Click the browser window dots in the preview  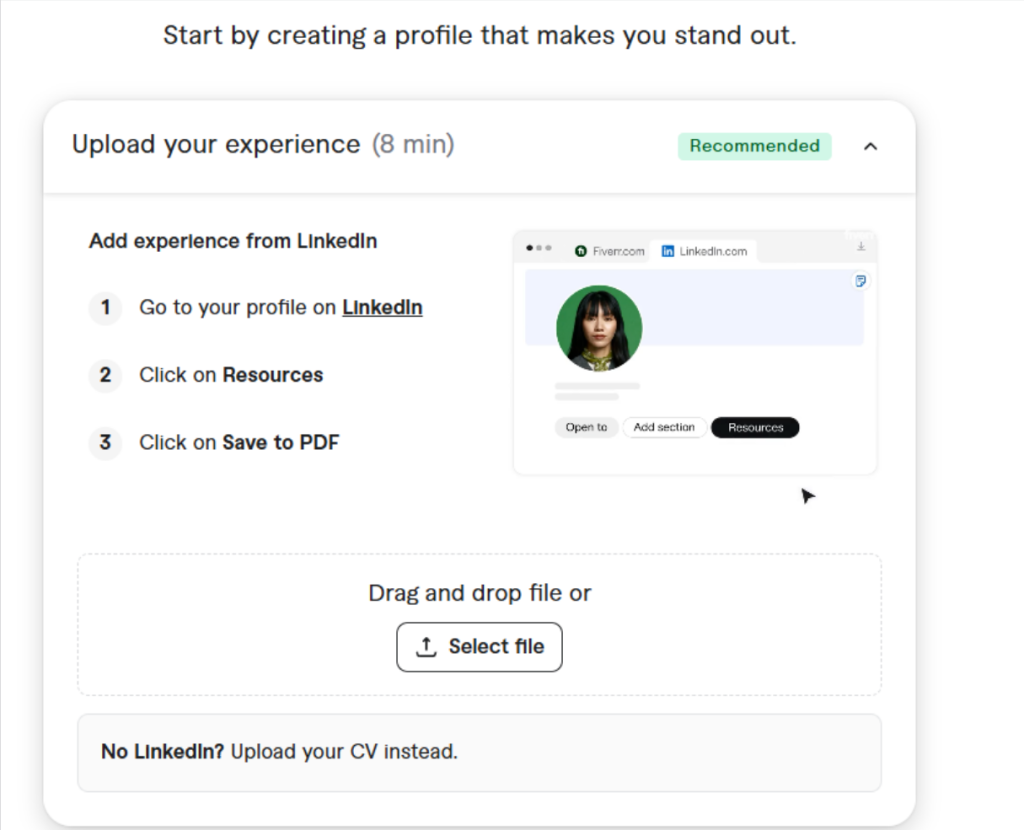539,248
